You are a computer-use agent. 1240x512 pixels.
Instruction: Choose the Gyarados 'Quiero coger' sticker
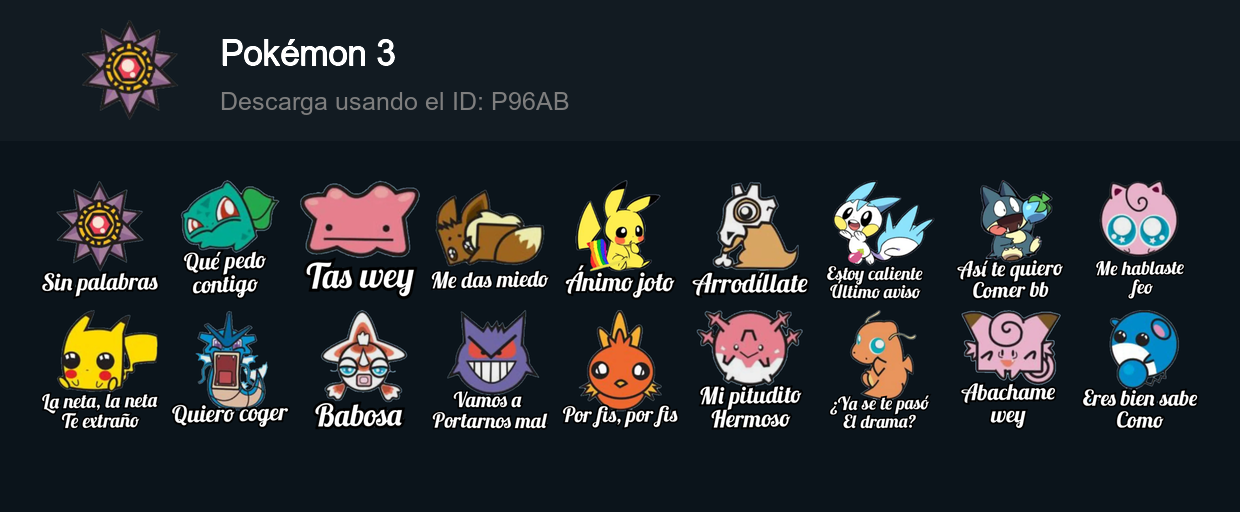click(230, 370)
